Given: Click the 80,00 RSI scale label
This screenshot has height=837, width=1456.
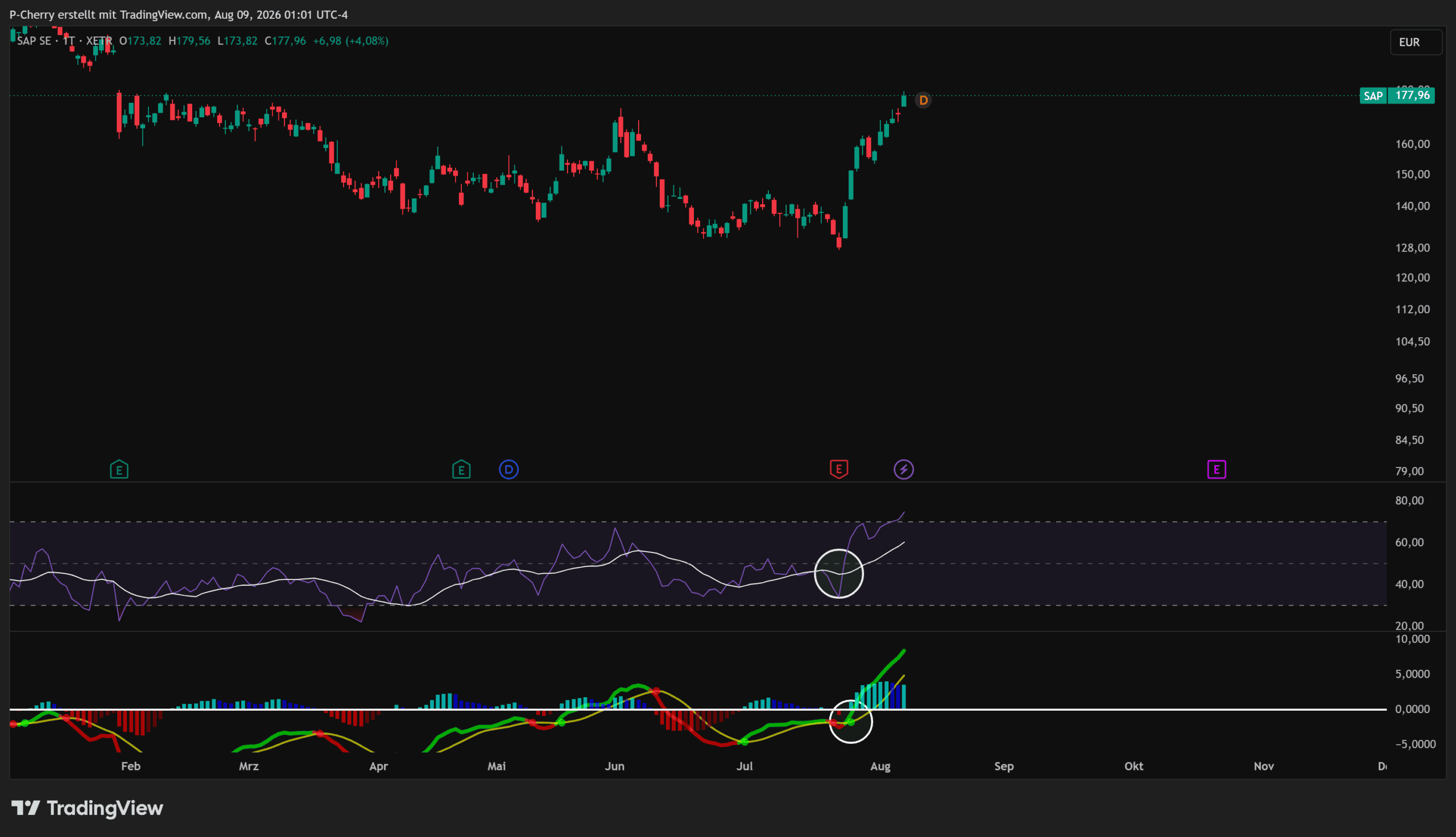Looking at the screenshot, I should pos(1409,501).
